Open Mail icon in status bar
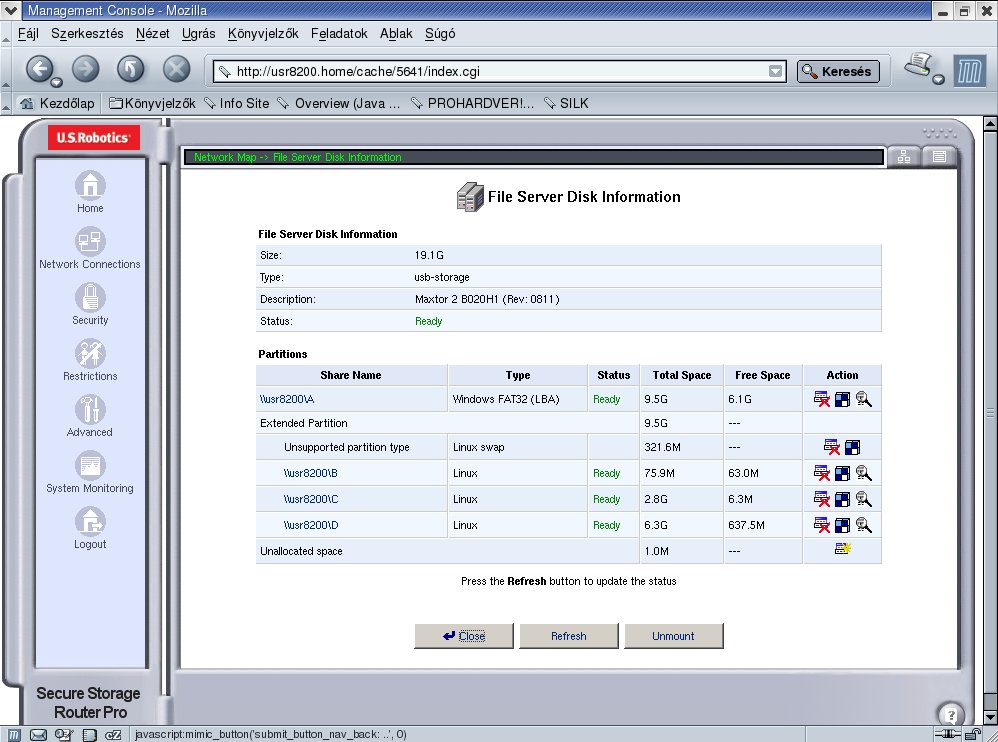Screen dimensions: 998x742 pos(38,734)
